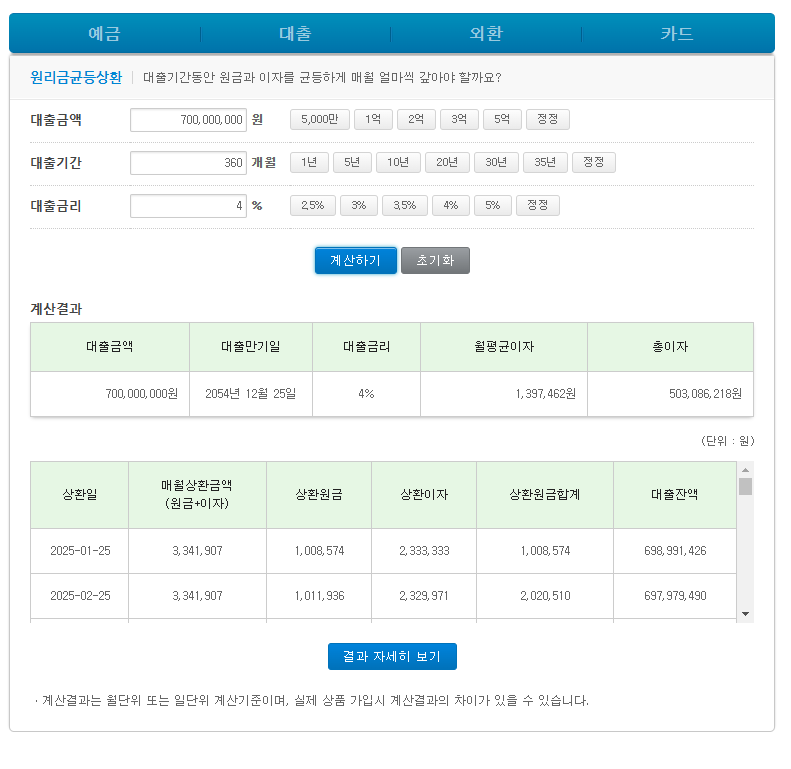Viewport: 791px width, 769px height.
Task: Click the 매월상환금액 column header
Action: 197,495
